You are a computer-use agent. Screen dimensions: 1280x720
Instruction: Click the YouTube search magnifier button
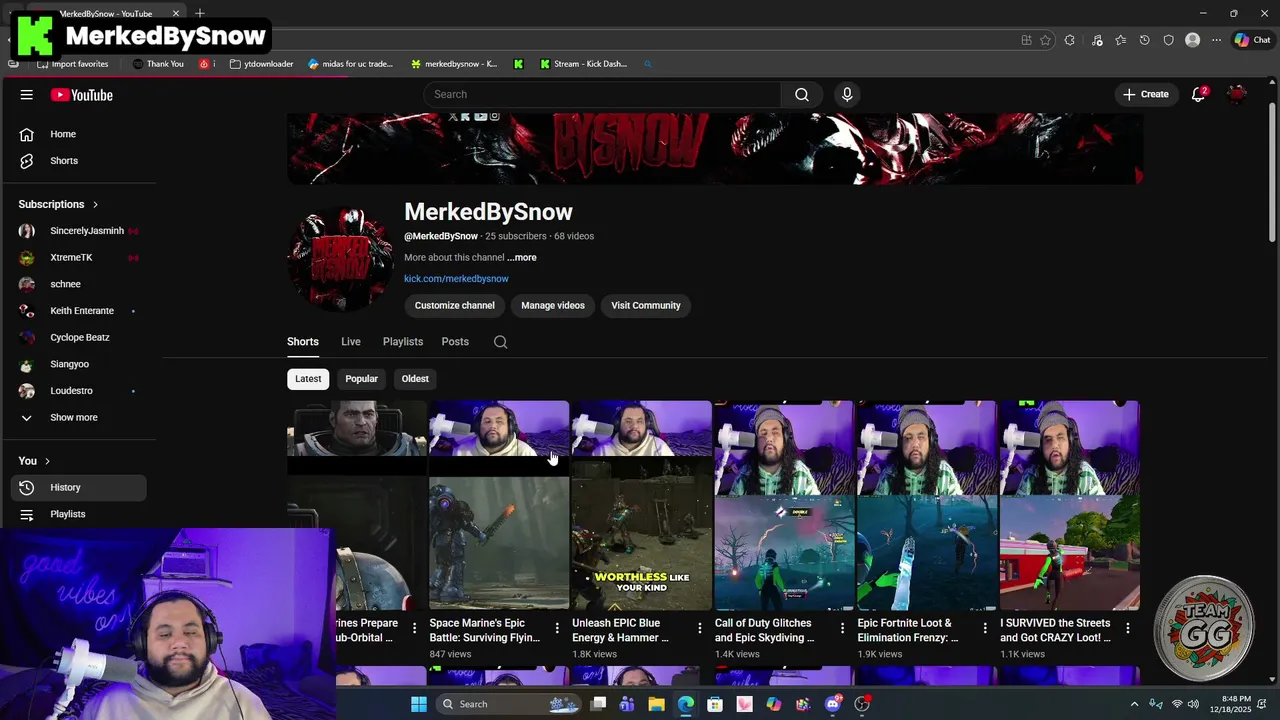pos(802,94)
